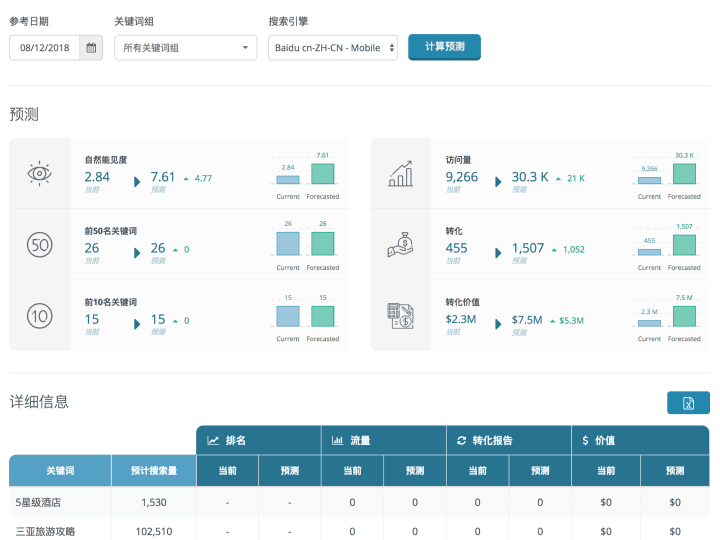The height and width of the screenshot is (540, 720).
Task: Click the refresh icon beside 转化报告
Action: click(x=461, y=441)
